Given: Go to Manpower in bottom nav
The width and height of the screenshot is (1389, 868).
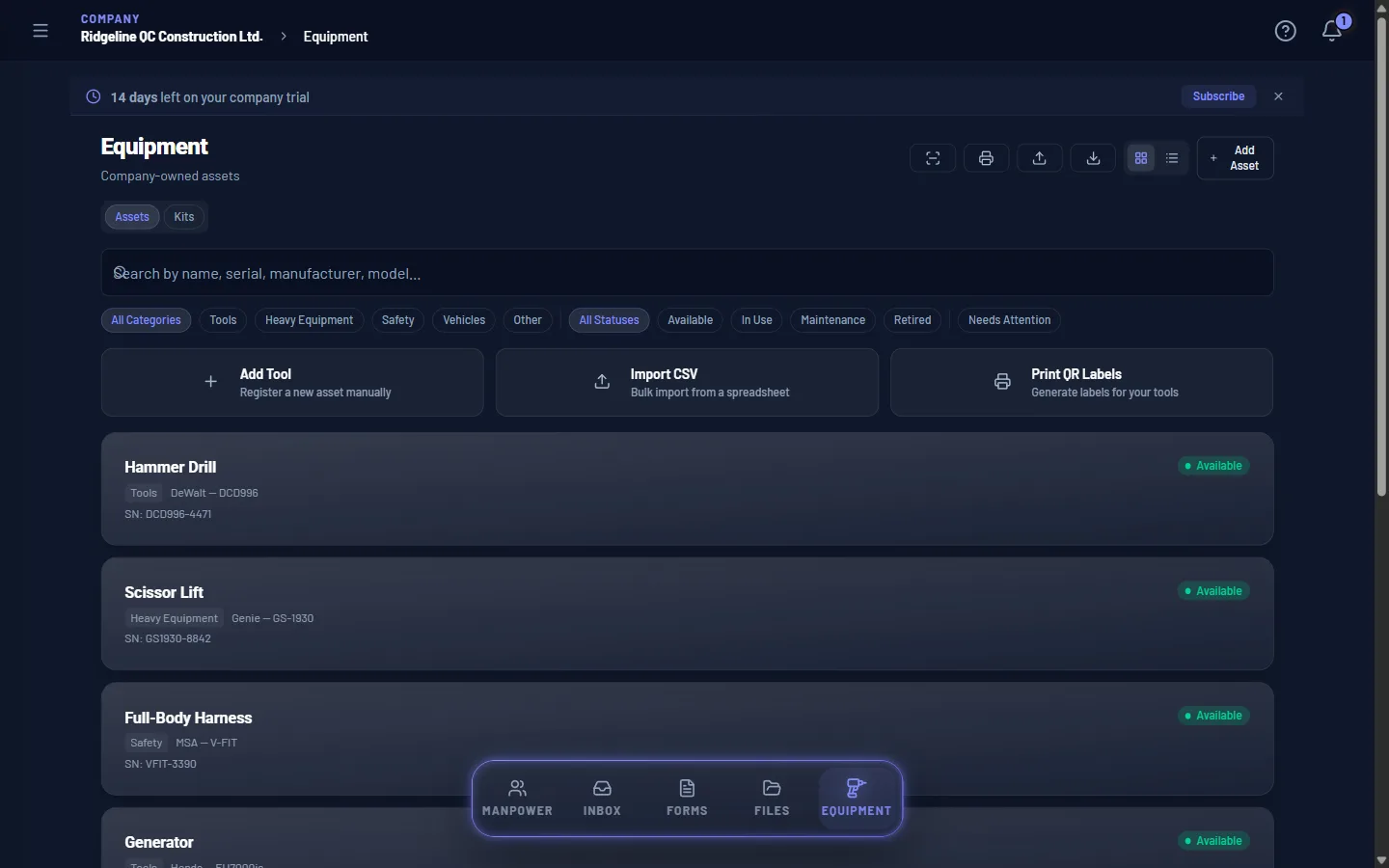Looking at the screenshot, I should [517, 799].
